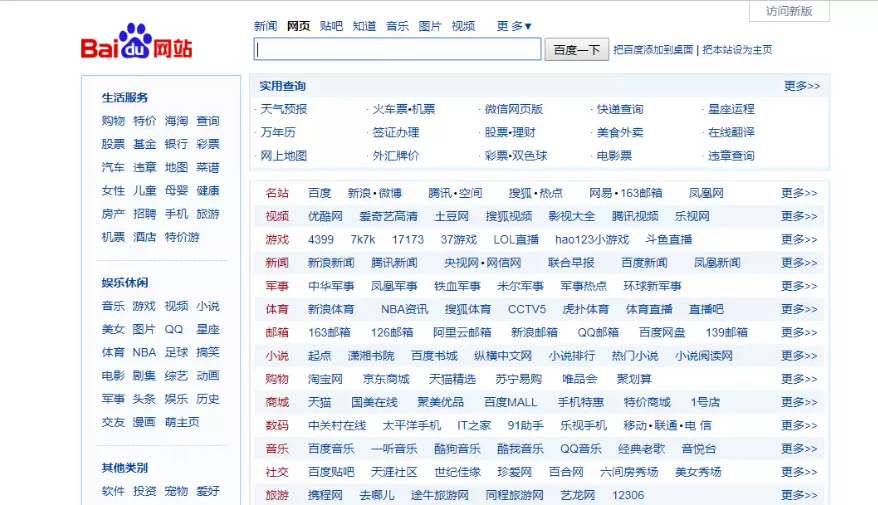Click 网易•163邮箱 link
Viewport: 878px width, 505px height.
[x=625, y=193]
